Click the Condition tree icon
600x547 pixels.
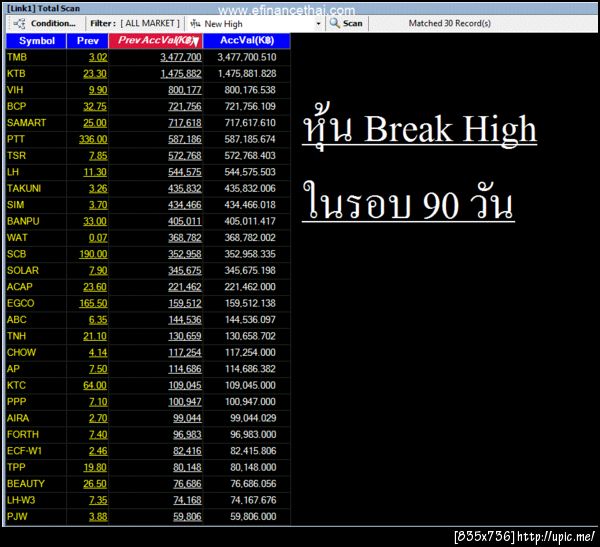tap(19, 23)
